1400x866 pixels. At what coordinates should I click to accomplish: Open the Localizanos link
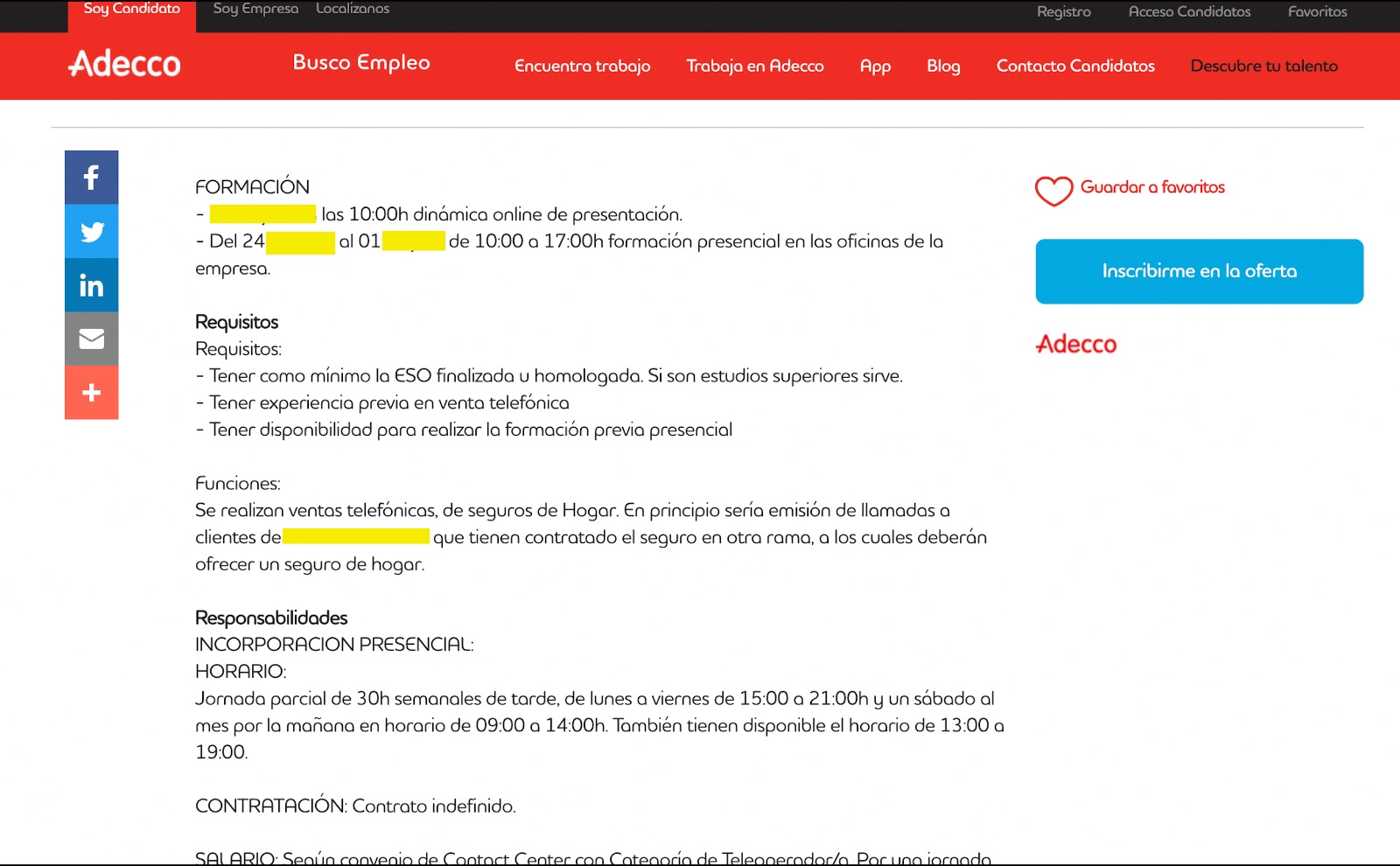tap(353, 10)
